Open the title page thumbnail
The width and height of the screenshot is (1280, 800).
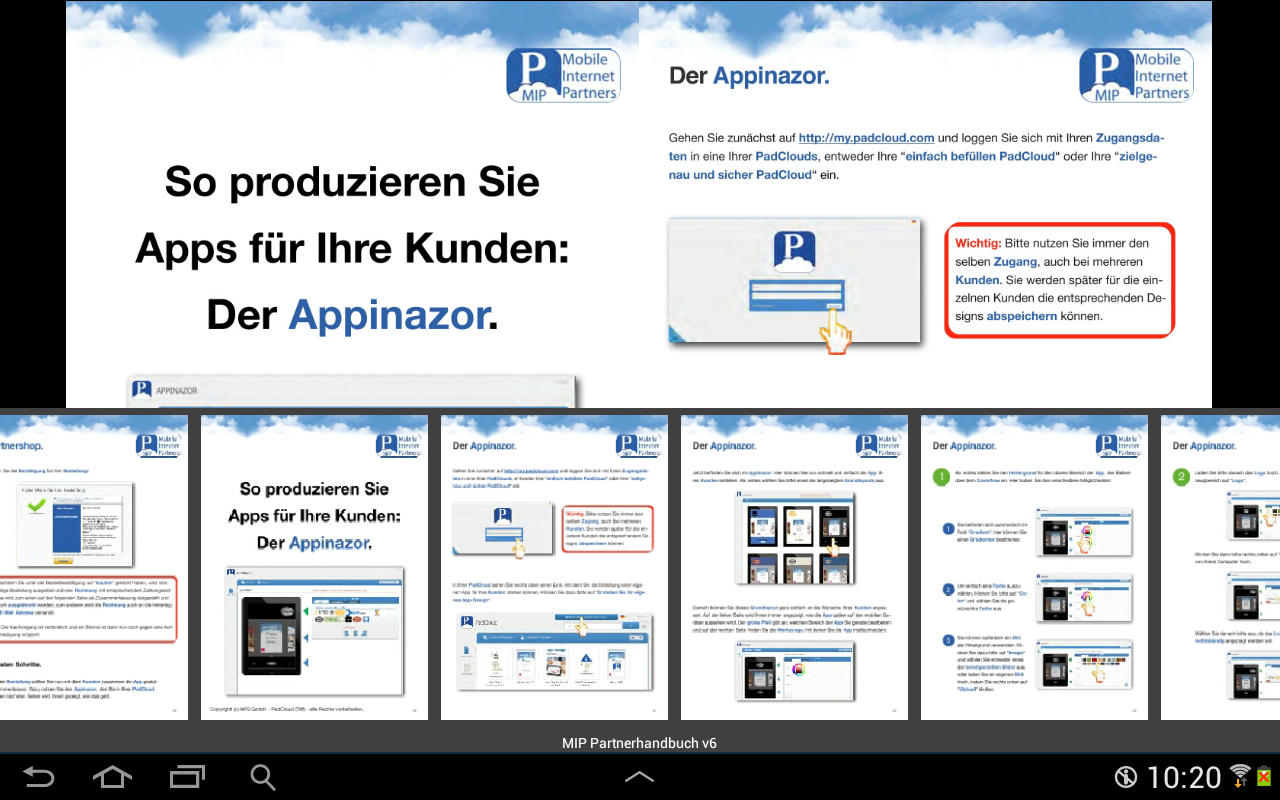pyautogui.click(x=314, y=567)
